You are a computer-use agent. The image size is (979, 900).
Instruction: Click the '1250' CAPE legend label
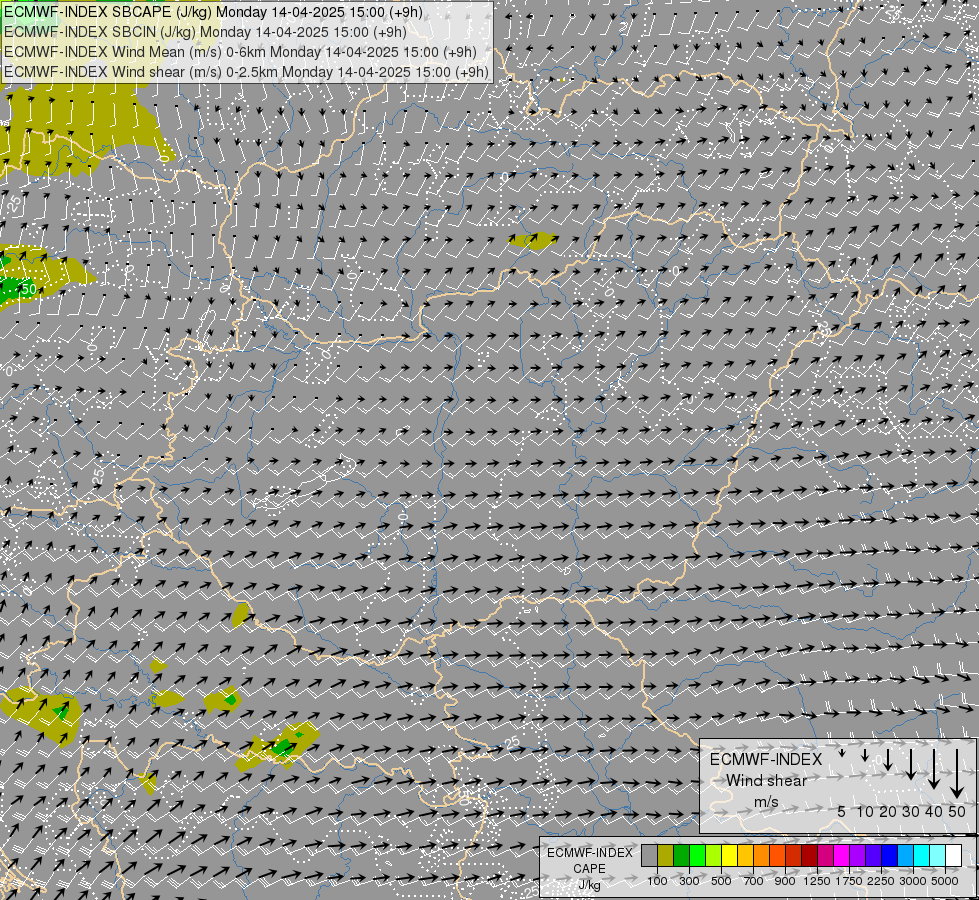817,881
